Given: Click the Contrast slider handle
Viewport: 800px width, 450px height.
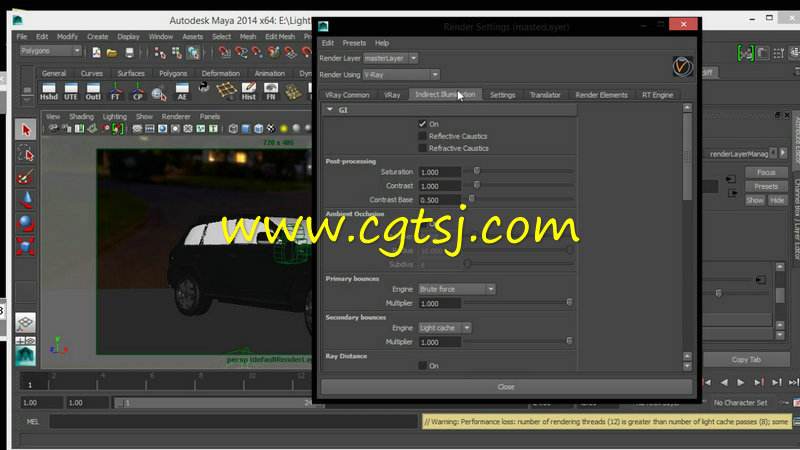Looking at the screenshot, I should point(477,185).
